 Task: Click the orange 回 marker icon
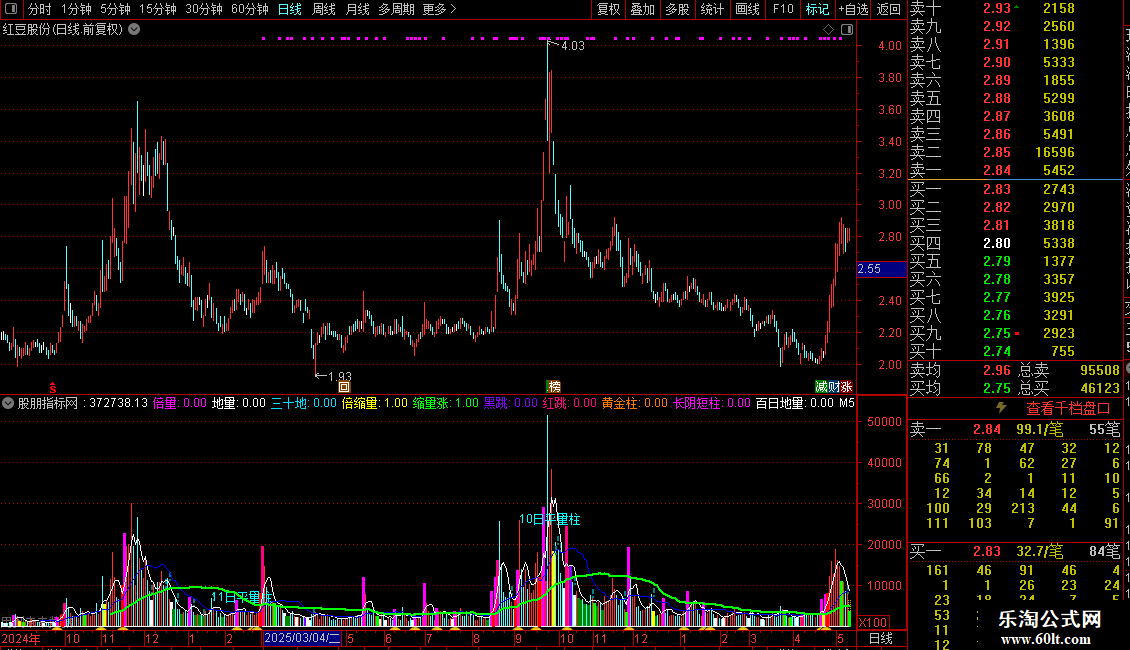point(344,387)
